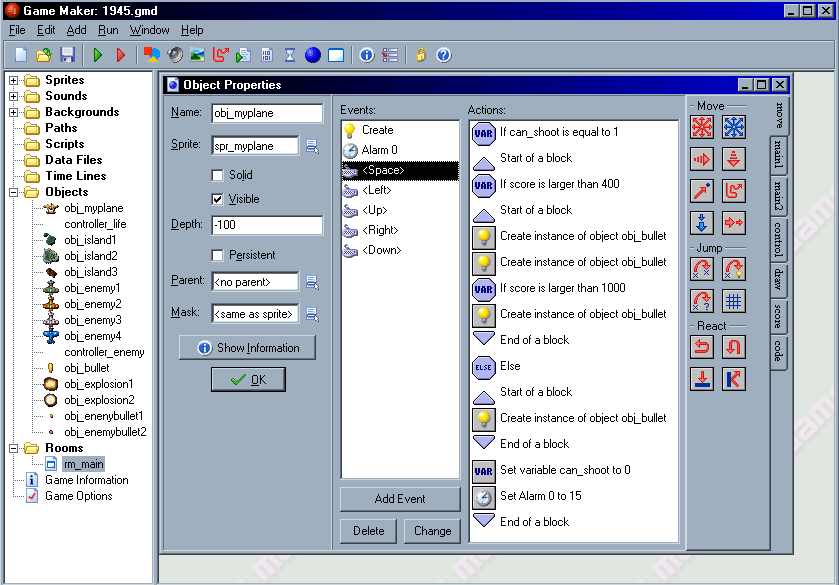Add a time line using hourglass icon
Screen dimensions: 839x585
tap(290, 55)
